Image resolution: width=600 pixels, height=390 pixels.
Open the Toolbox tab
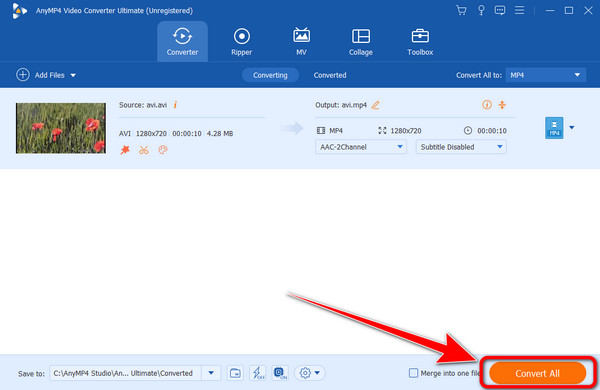(420, 42)
